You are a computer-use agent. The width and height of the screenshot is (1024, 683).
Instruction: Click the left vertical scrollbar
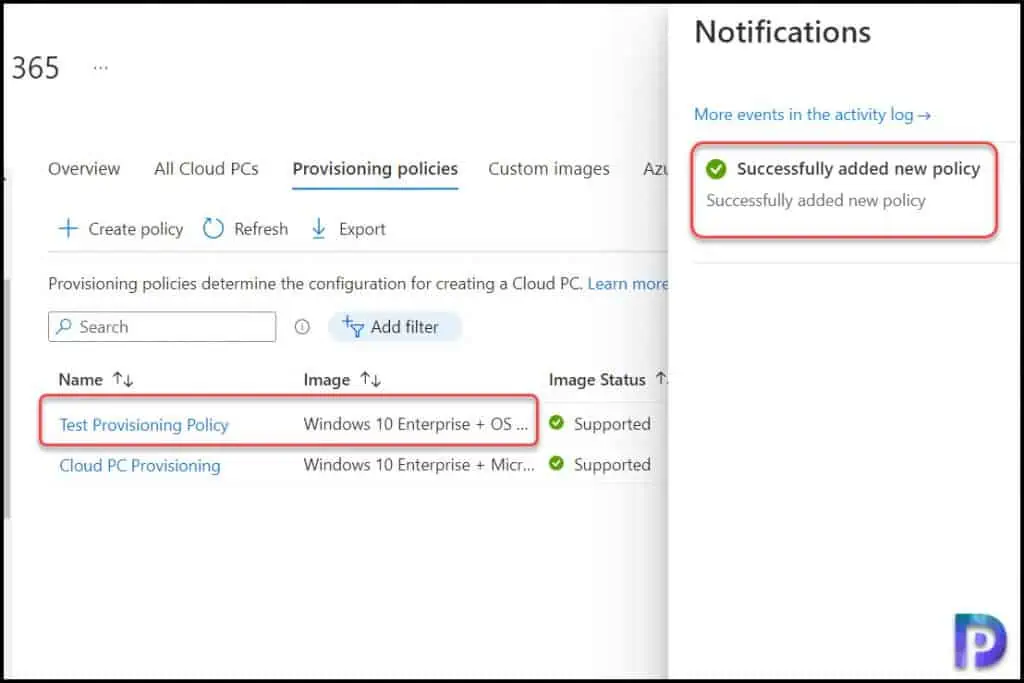tap(7, 398)
